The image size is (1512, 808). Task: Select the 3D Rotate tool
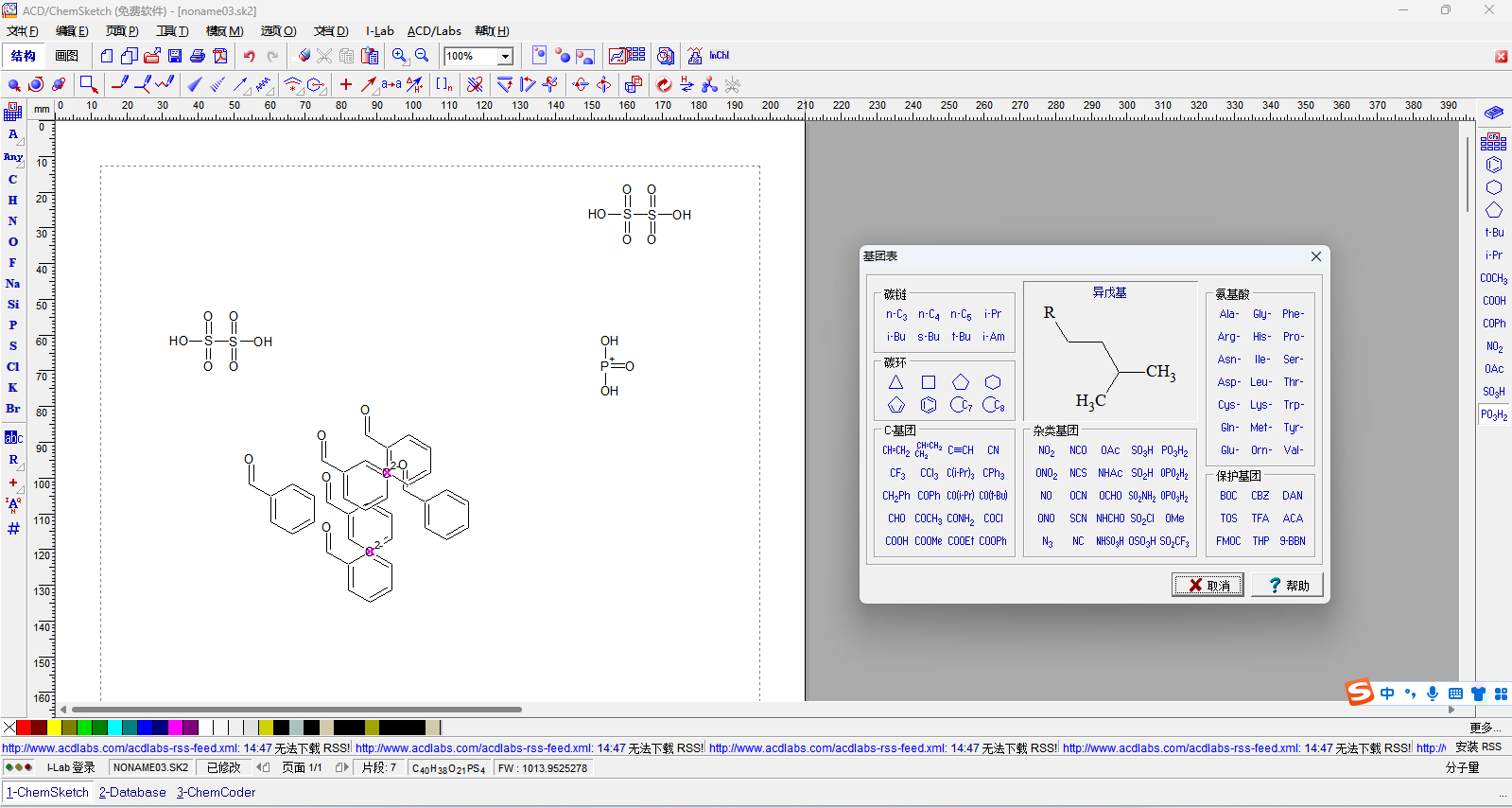[x=59, y=84]
